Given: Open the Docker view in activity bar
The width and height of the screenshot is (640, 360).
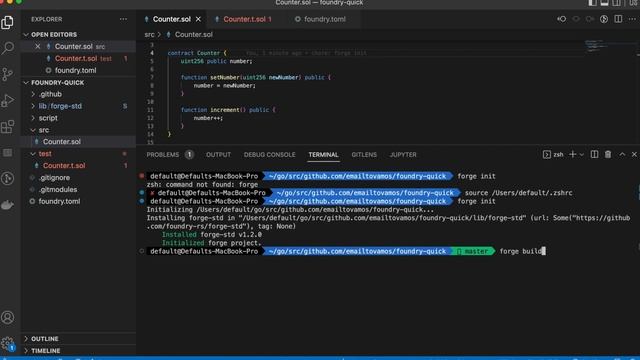Looking at the screenshot, I should (7, 204).
